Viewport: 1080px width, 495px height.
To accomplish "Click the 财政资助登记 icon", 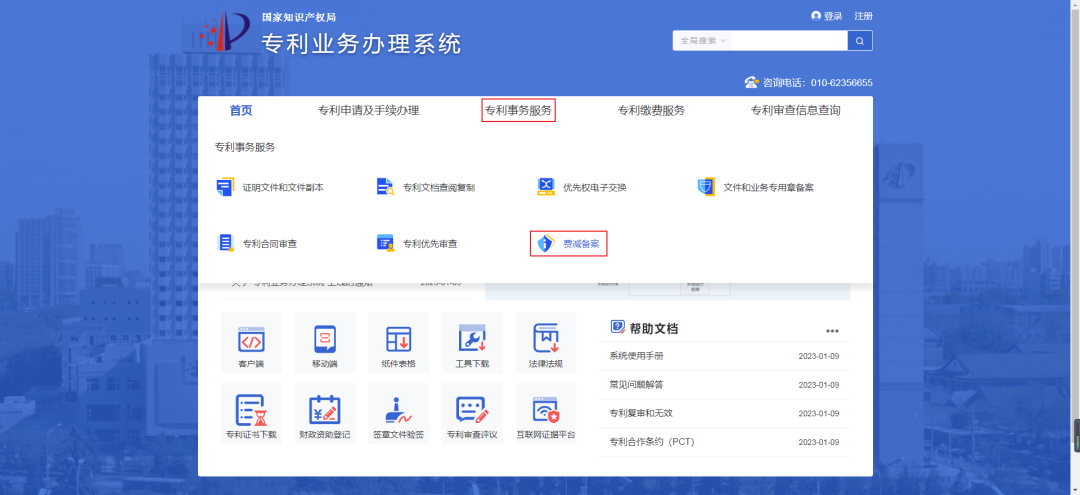I will 324,410.
